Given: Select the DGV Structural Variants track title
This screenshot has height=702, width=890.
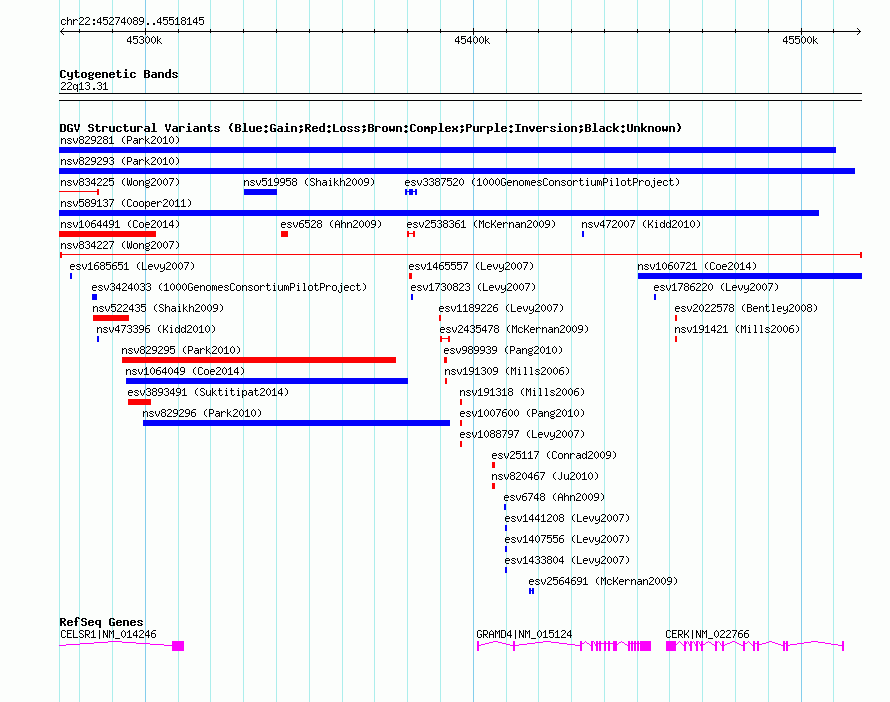Looking at the screenshot, I should (x=371, y=128).
